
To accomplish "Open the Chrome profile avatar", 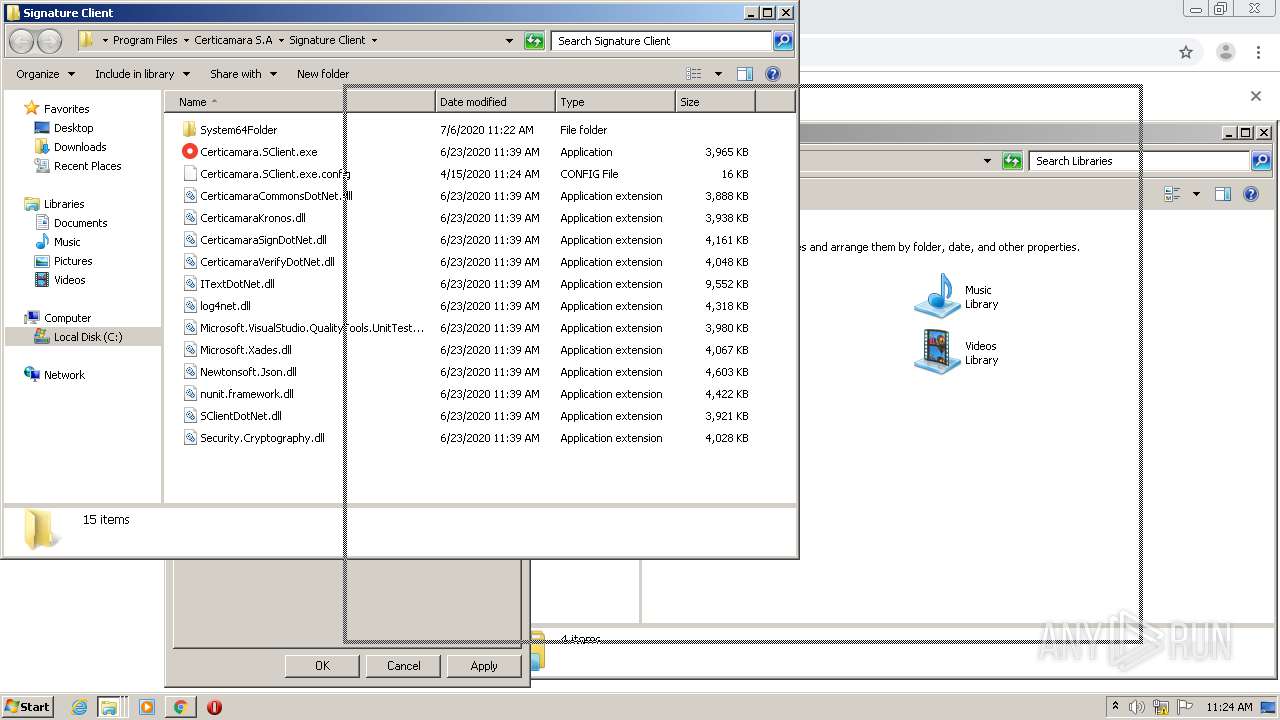I will point(1225,52).
